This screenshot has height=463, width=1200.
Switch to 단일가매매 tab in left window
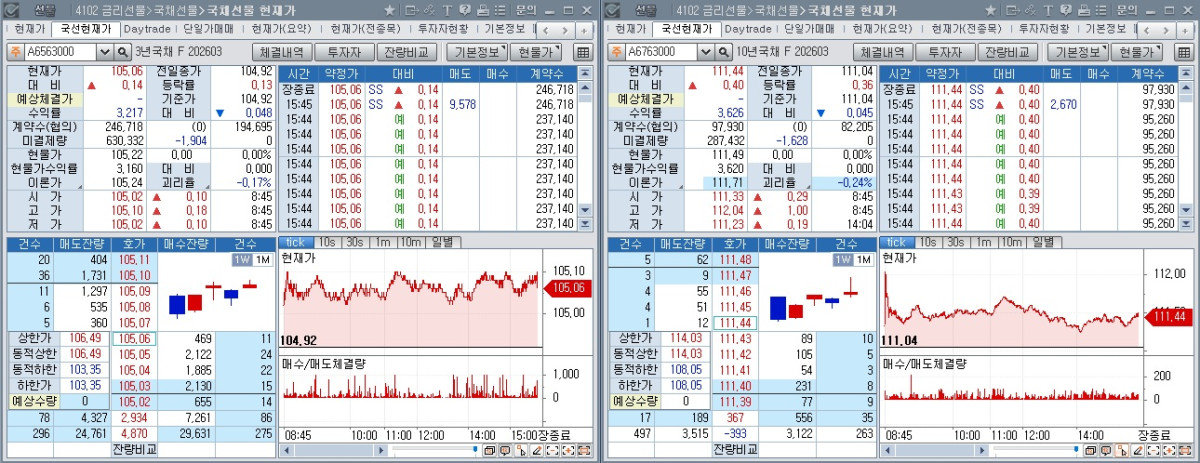pos(209,30)
